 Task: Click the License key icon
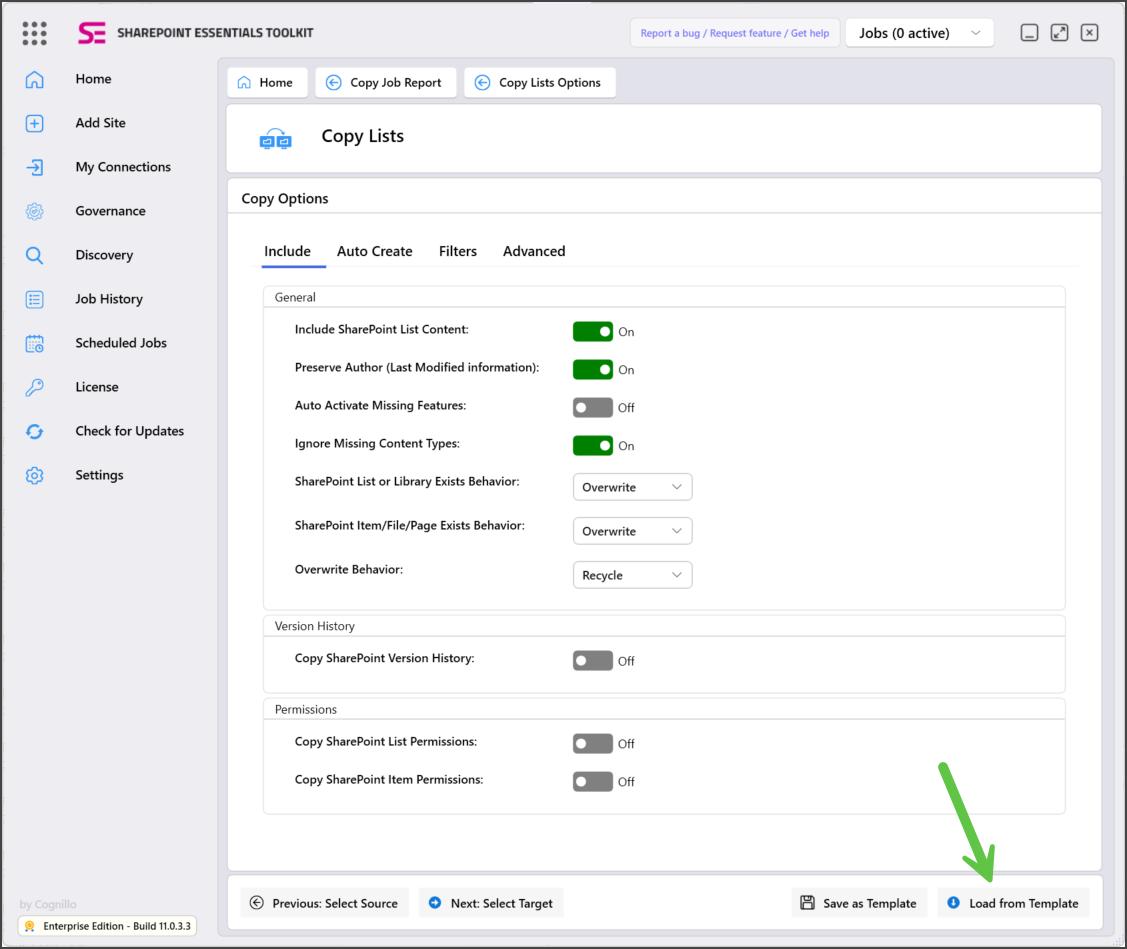pos(34,388)
